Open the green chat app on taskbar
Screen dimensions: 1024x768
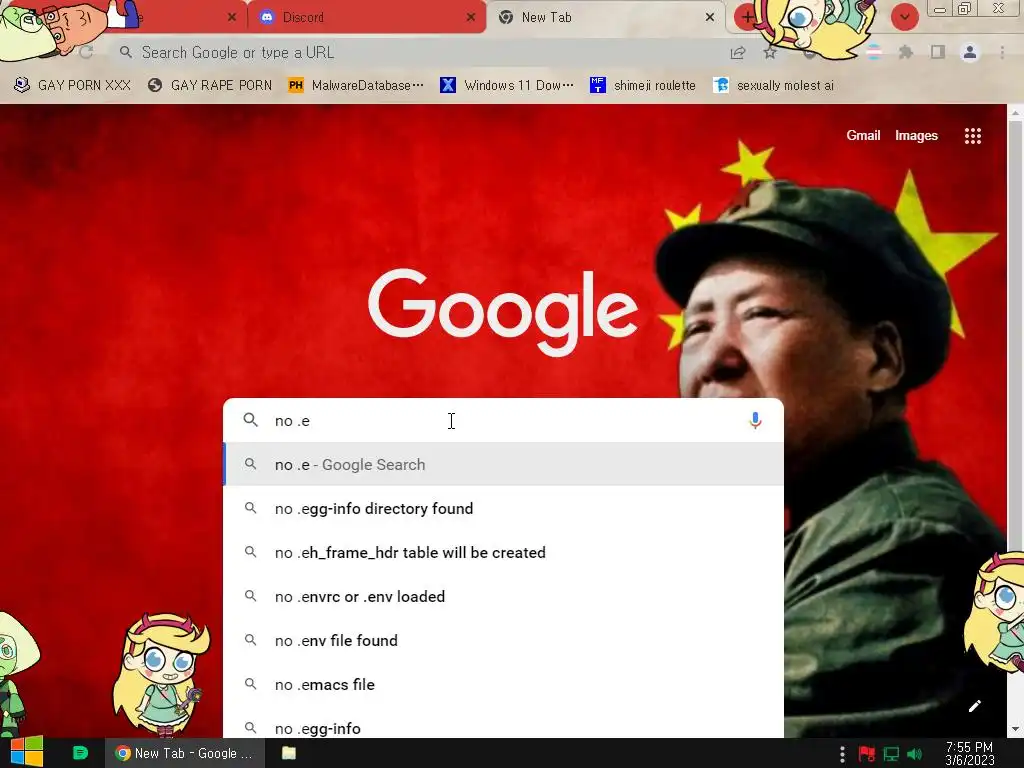point(80,753)
